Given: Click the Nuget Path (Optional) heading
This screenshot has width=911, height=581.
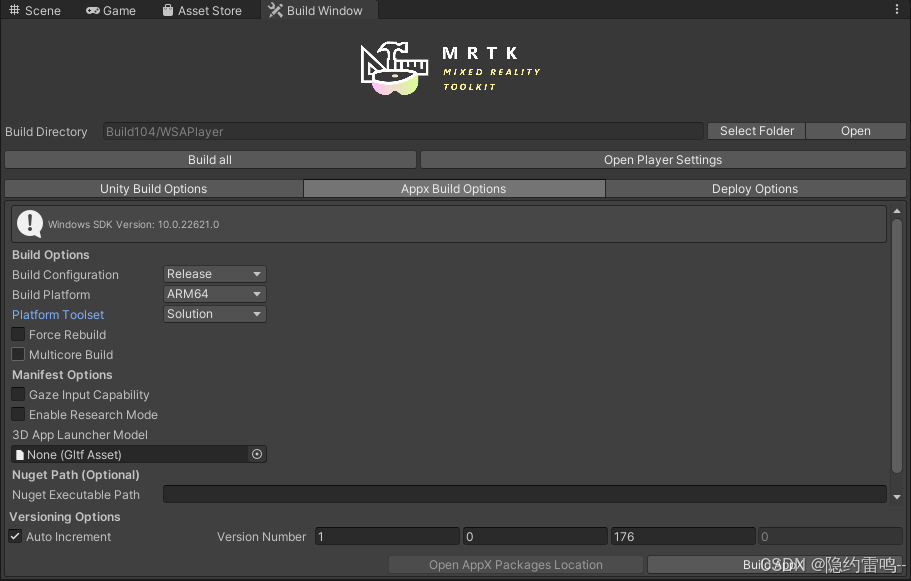Looking at the screenshot, I should pos(76,475).
